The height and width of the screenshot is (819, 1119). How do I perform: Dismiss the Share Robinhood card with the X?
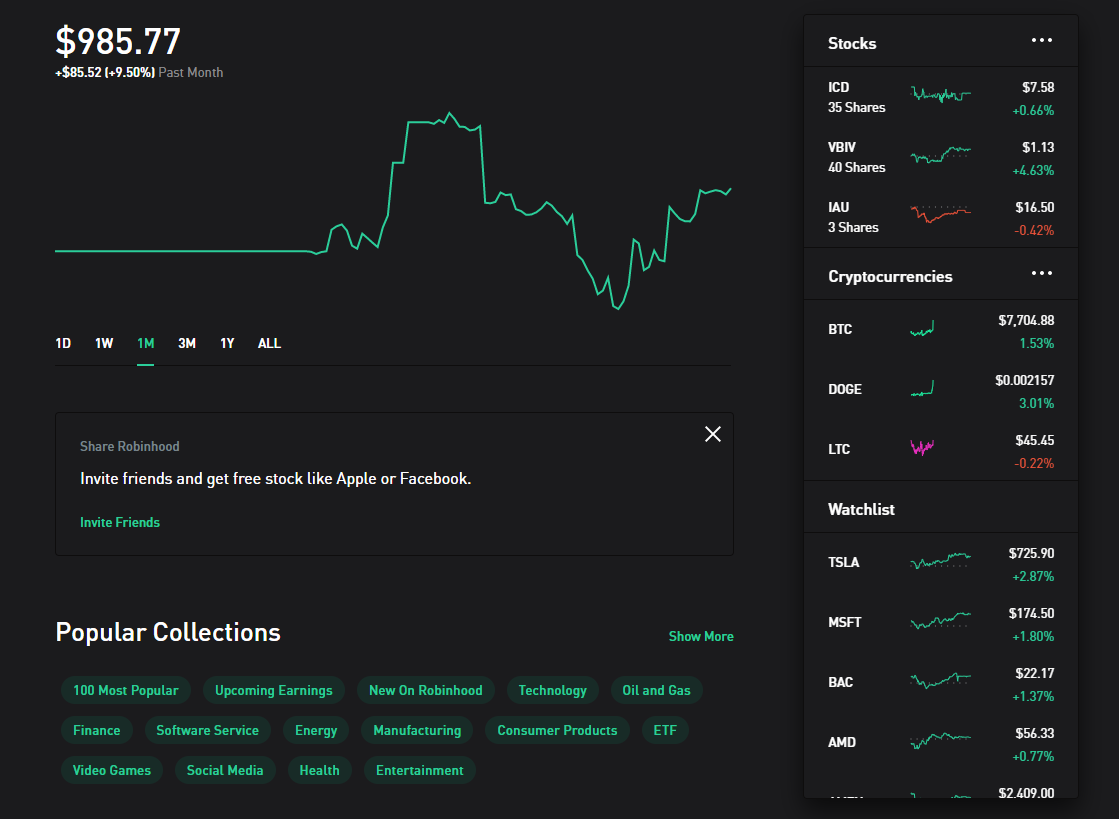[712, 434]
